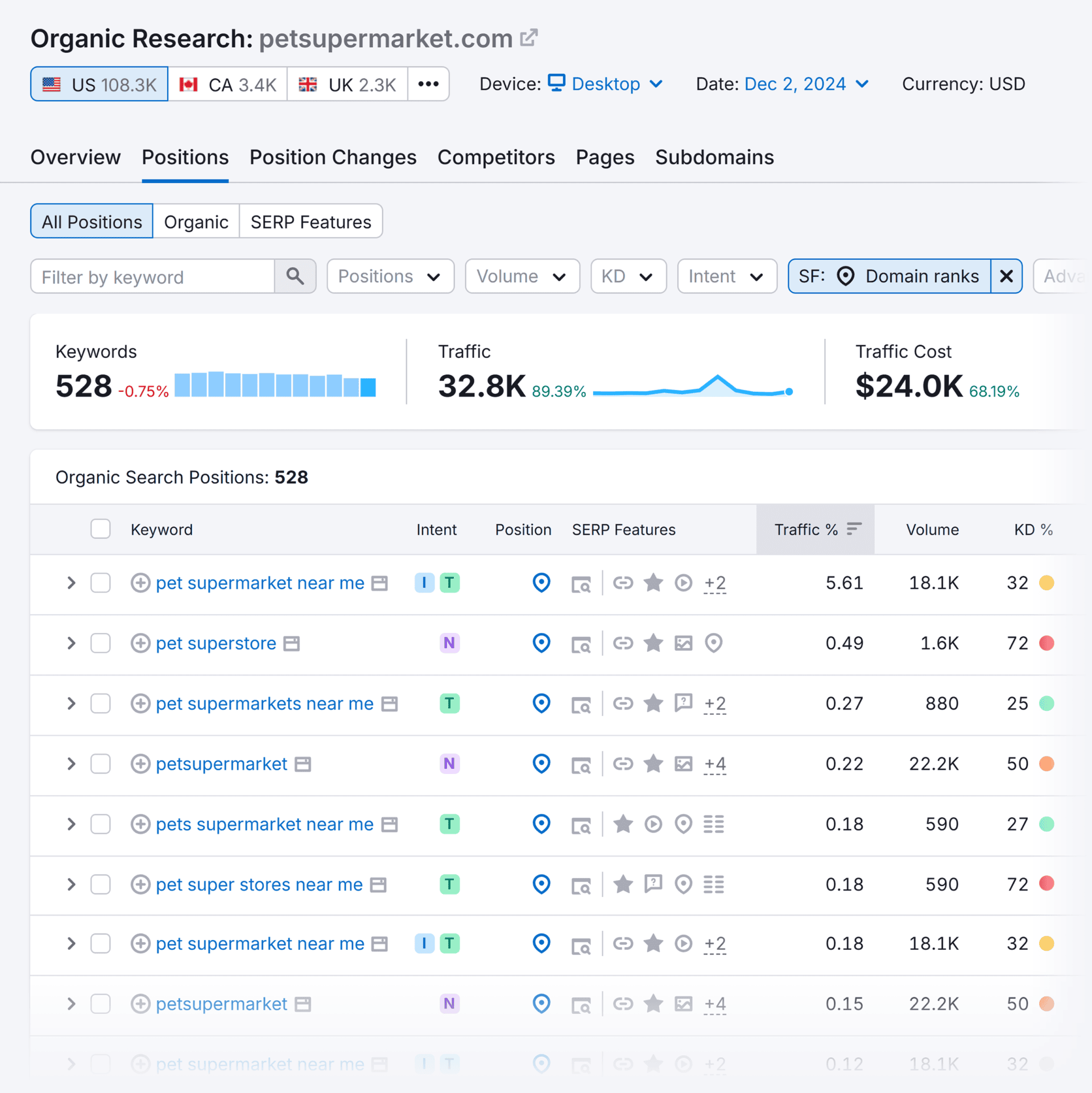Tick the checkbox for pet superstore row
The height and width of the screenshot is (1093, 1092).
click(101, 643)
